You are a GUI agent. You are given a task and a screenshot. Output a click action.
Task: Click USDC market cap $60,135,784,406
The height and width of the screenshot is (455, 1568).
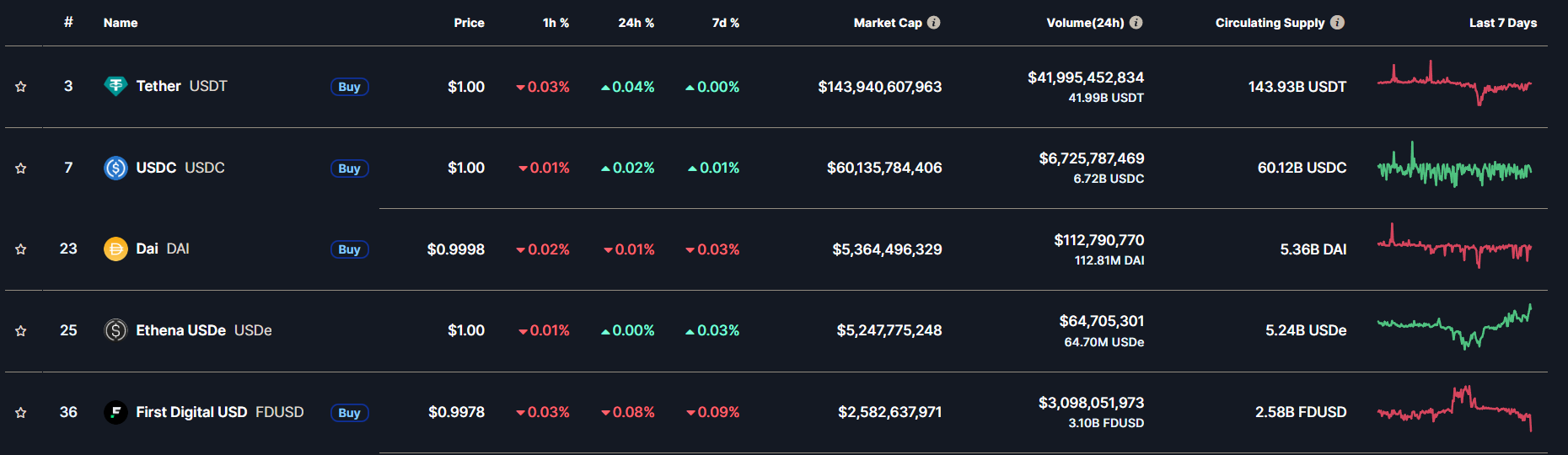pos(884,168)
